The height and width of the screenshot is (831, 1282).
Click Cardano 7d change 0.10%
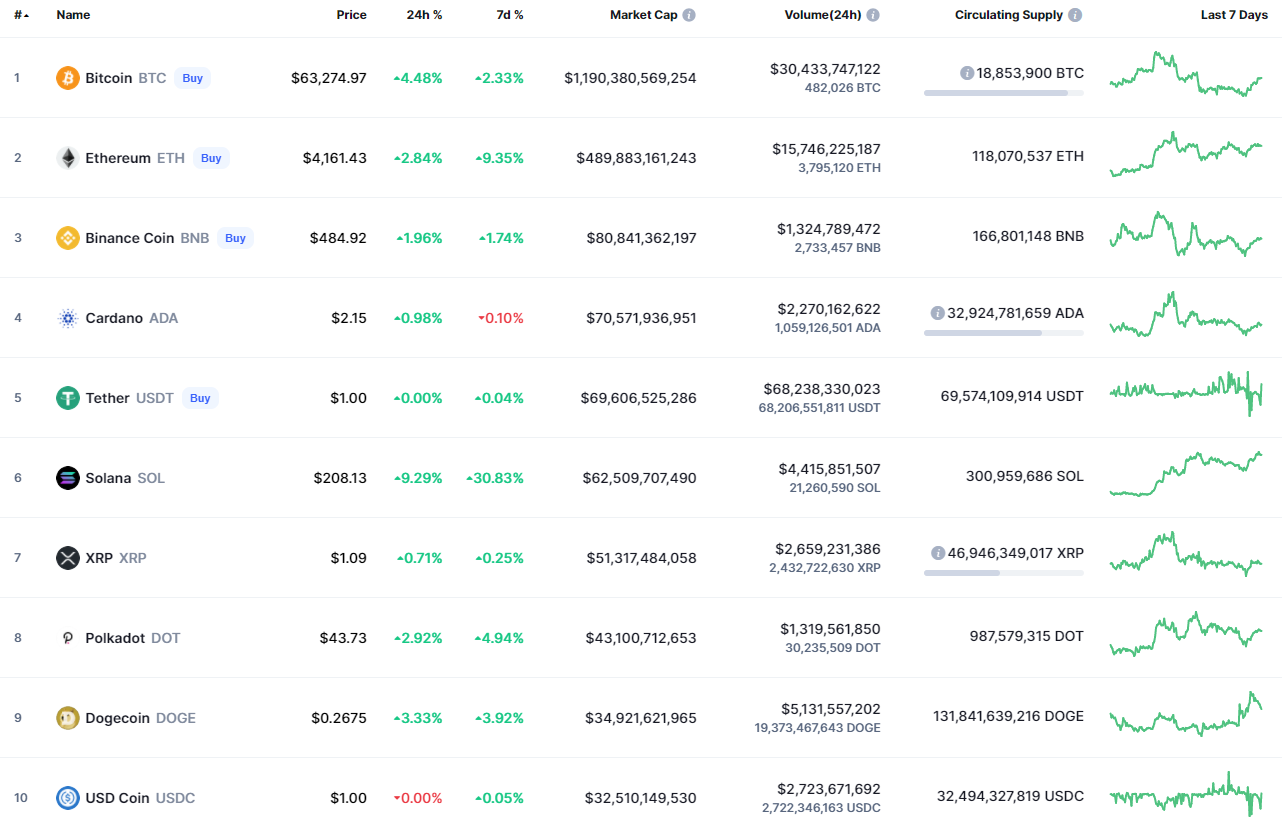[x=501, y=318]
